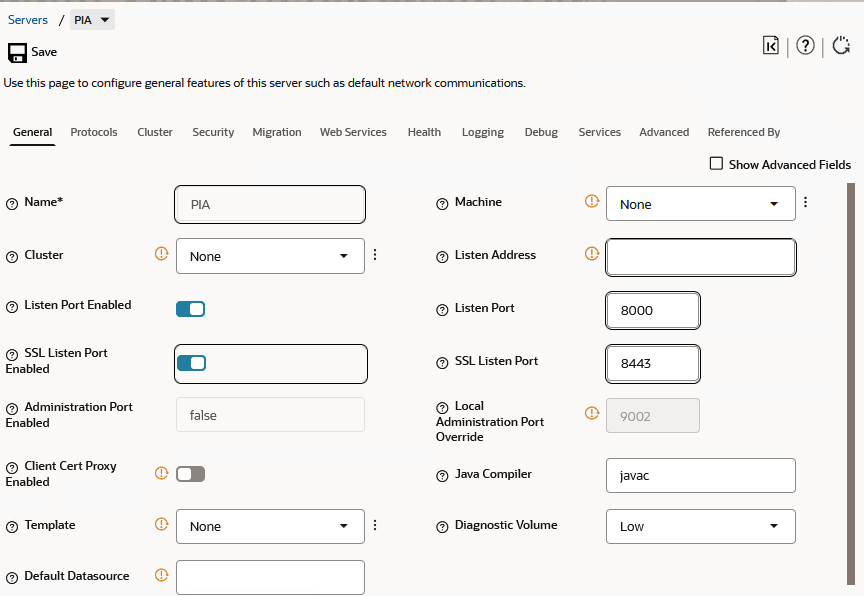The height and width of the screenshot is (596, 864).
Task: Click the warning icon beside the Cluster dropdown
Action: [x=161, y=254]
